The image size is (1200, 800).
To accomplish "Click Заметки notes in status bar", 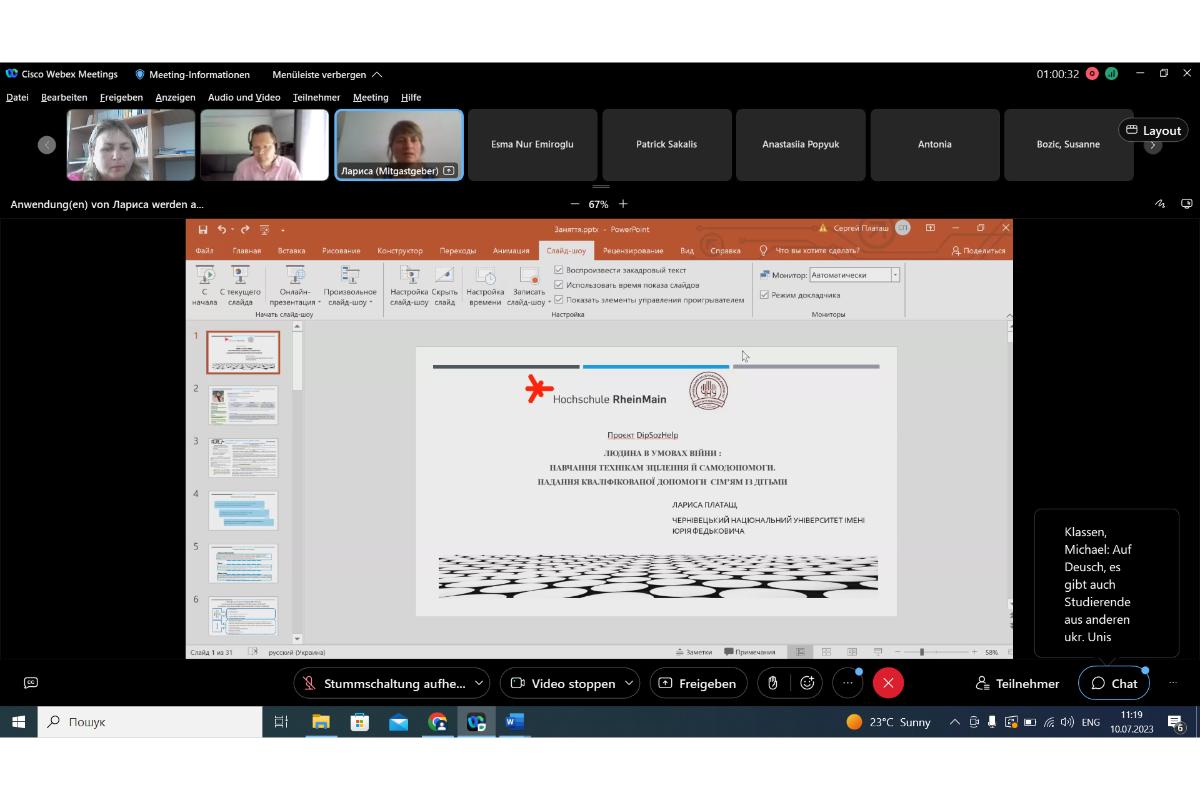I will 694,652.
